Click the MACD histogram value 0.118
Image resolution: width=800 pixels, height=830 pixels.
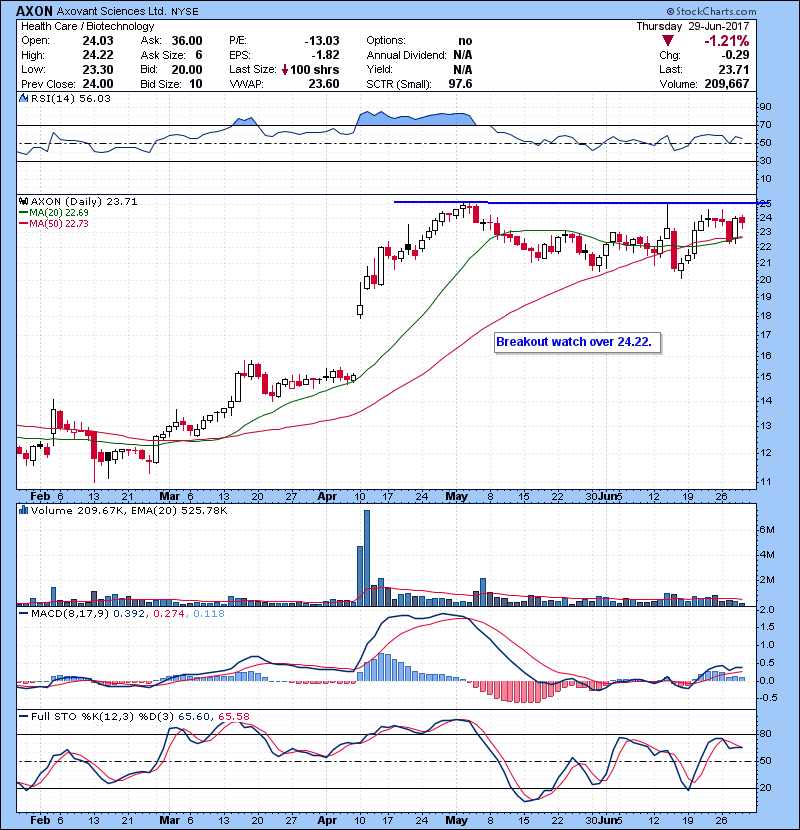[x=209, y=613]
